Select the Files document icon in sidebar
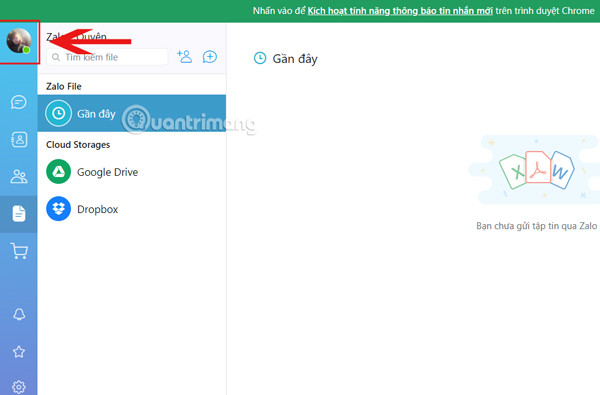The height and width of the screenshot is (395, 600). (19, 214)
